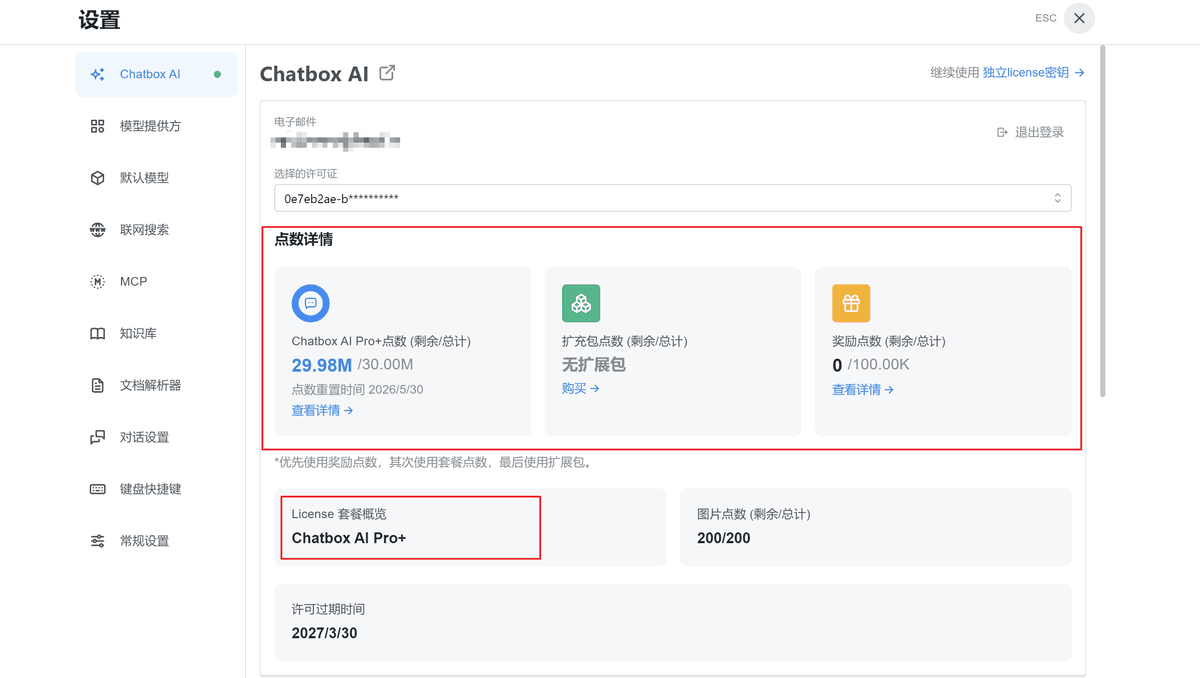Screen dimensions: 1200x678
Task: Click the hexagon icon beside MCP
Action: (97, 282)
